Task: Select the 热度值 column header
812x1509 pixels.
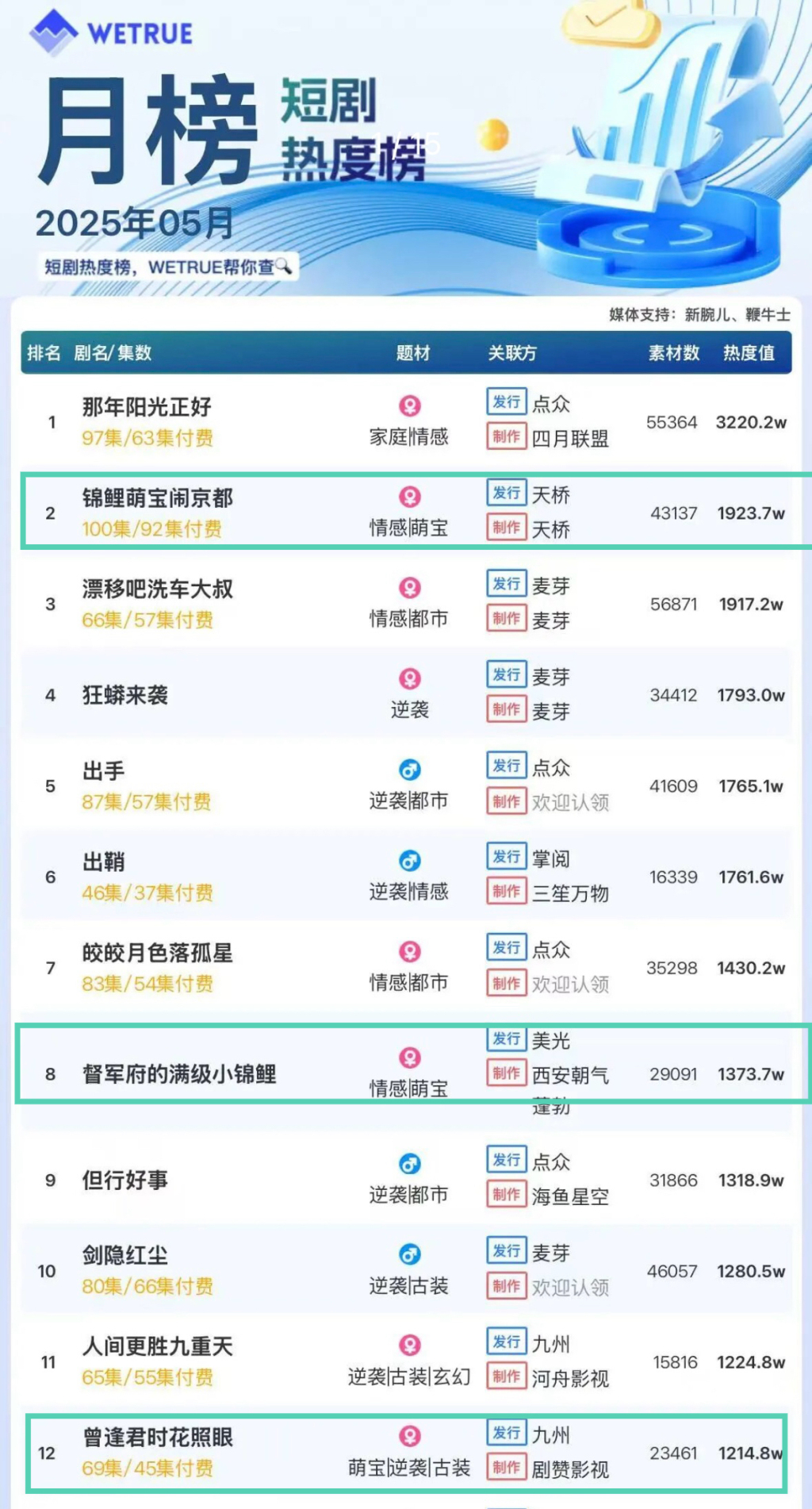Action: tap(748, 353)
